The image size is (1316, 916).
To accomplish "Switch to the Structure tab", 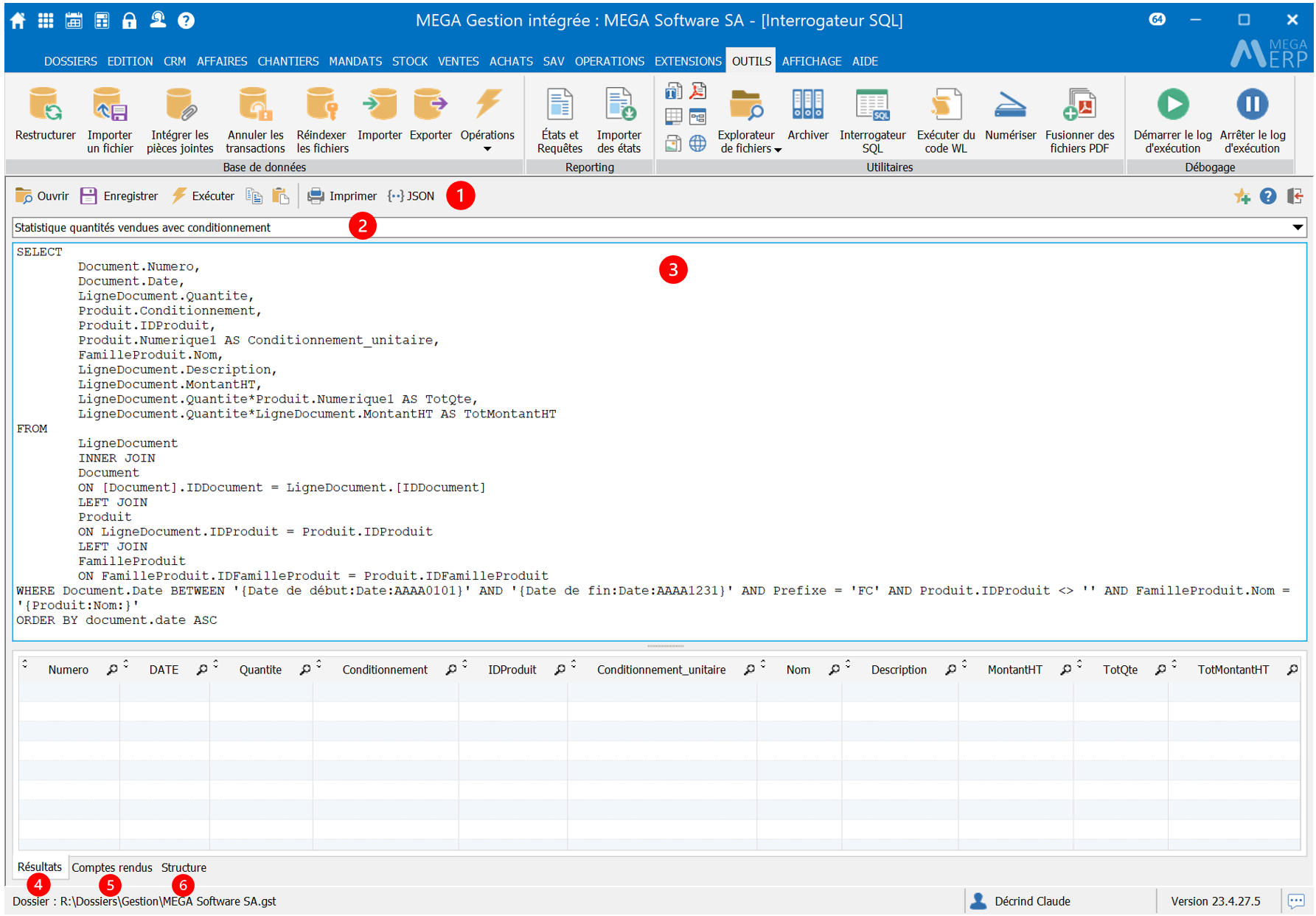I will (x=184, y=867).
